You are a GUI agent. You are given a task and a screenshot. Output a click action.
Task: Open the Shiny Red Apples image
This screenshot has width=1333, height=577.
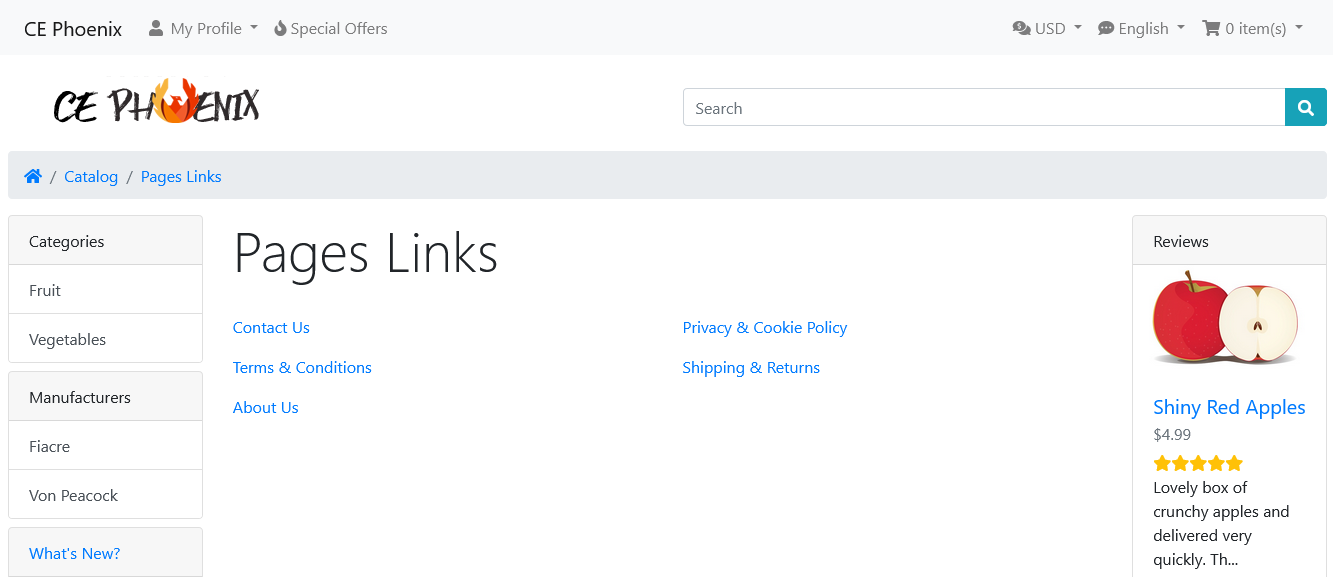point(1226,320)
